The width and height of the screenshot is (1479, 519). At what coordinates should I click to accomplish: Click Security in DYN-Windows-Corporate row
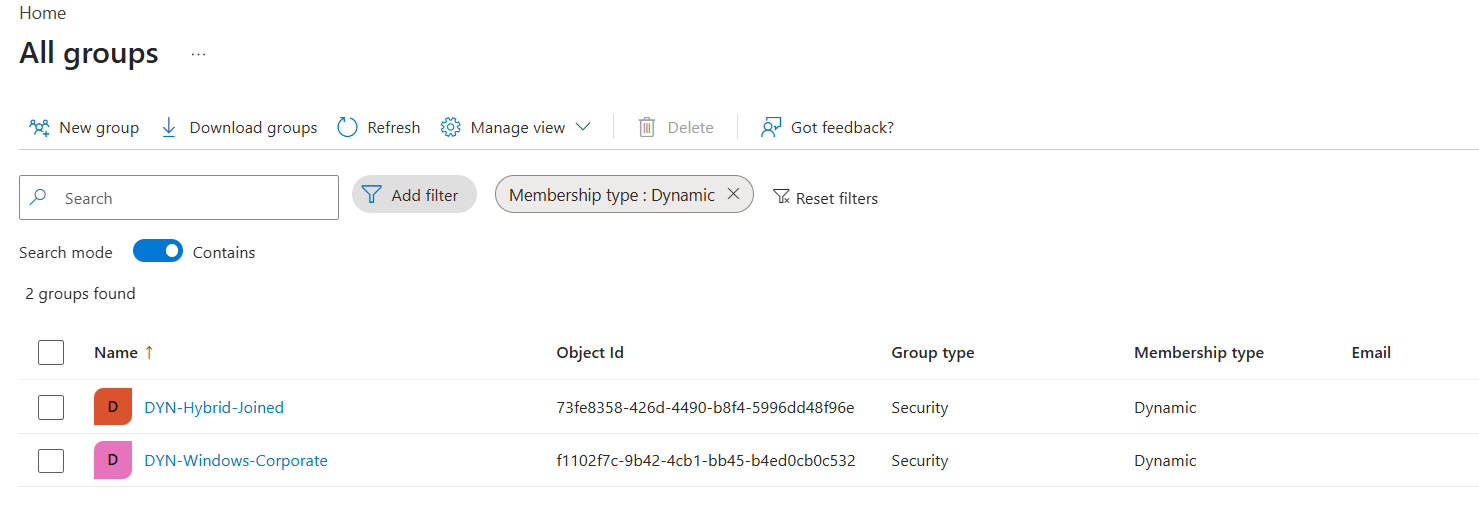pos(920,460)
